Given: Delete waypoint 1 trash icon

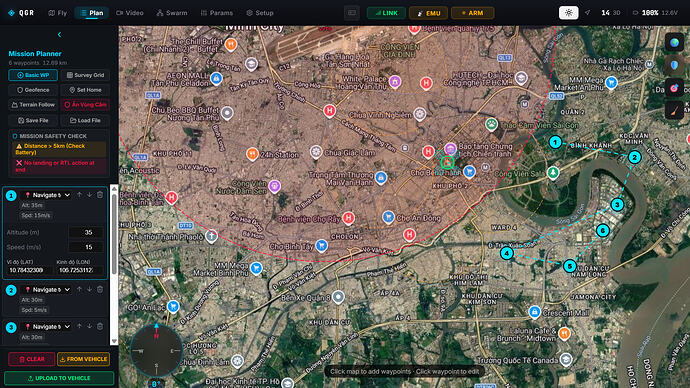Looking at the screenshot, I should click(x=100, y=194).
